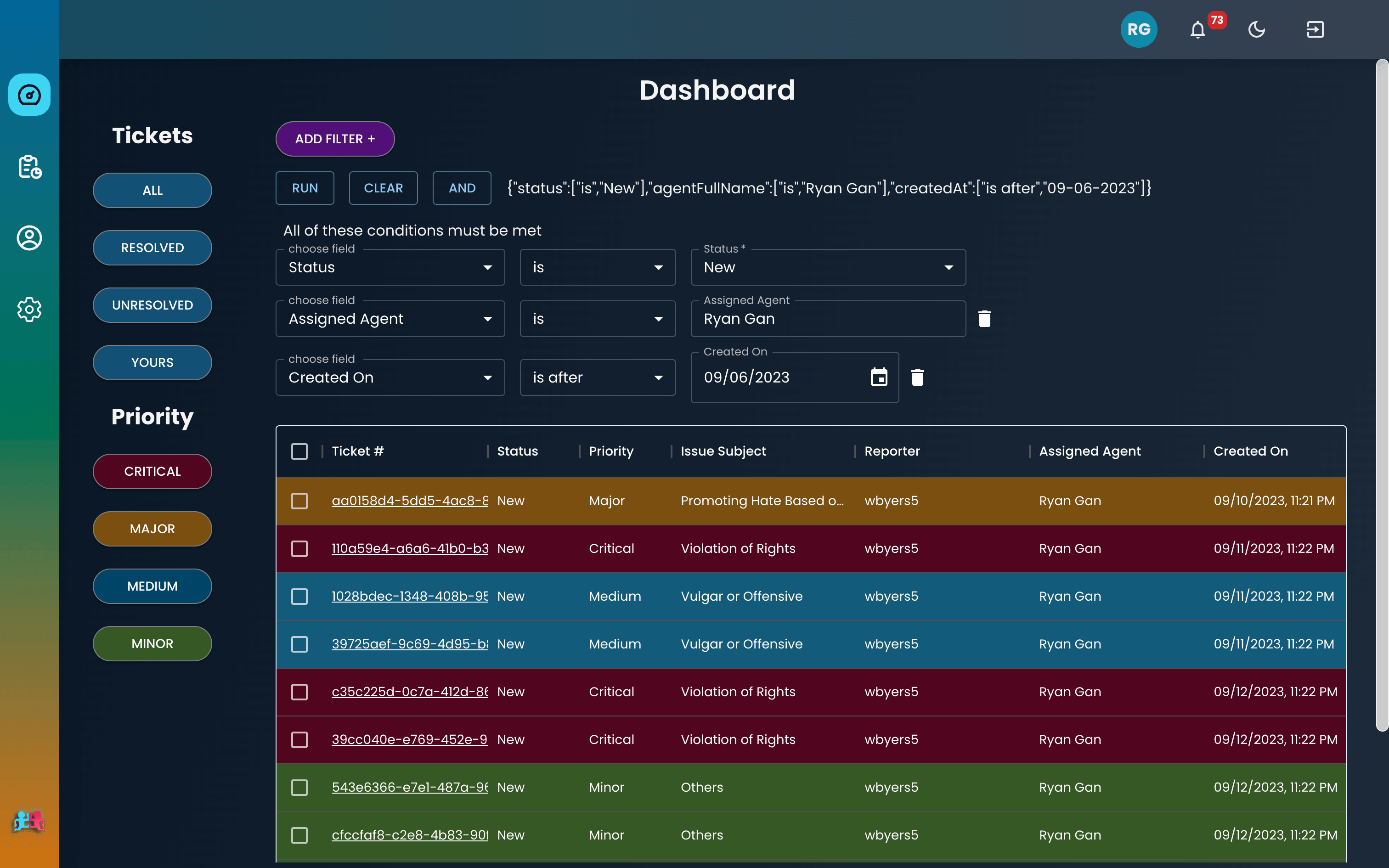The width and height of the screenshot is (1389, 868).
Task: Check the box for ticket 543e6366
Action: click(299, 787)
